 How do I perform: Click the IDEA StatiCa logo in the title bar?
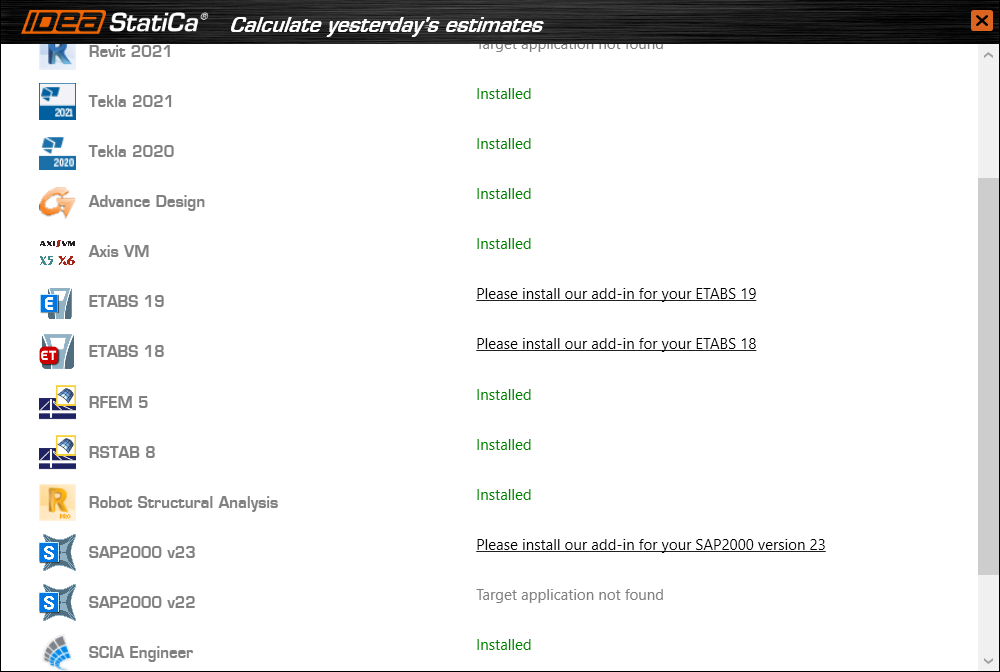tap(116, 22)
